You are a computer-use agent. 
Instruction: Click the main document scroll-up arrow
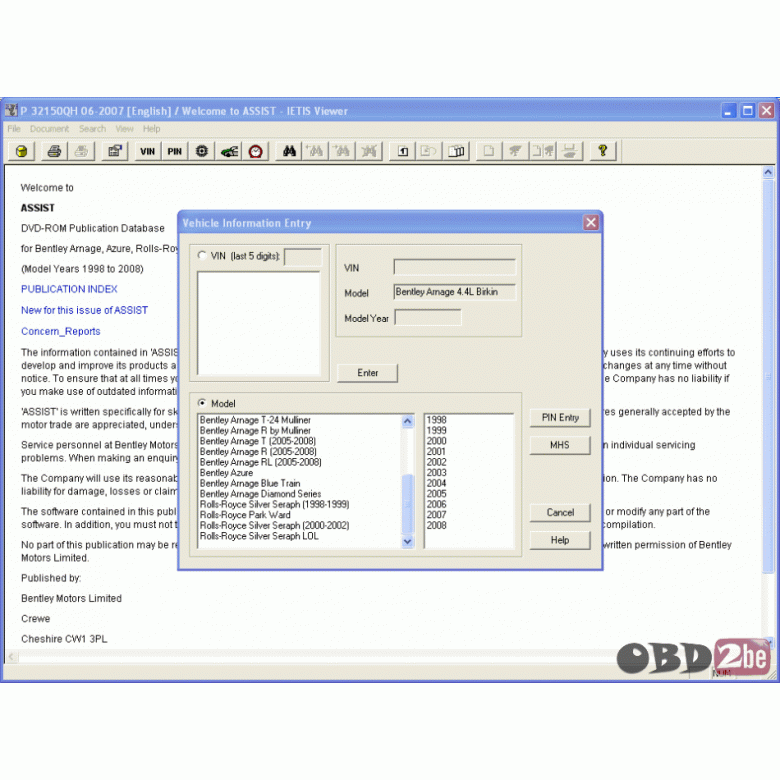coord(768,172)
